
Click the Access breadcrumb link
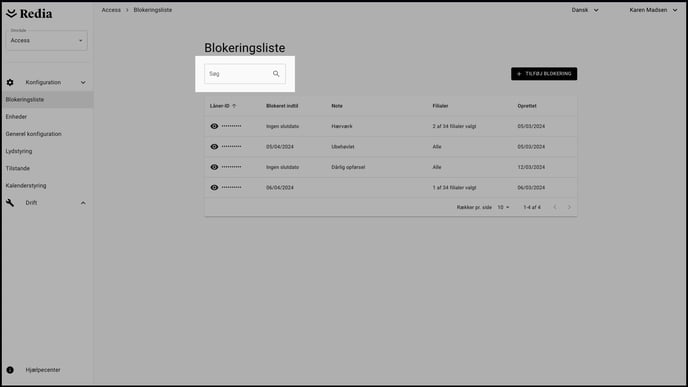coord(111,10)
